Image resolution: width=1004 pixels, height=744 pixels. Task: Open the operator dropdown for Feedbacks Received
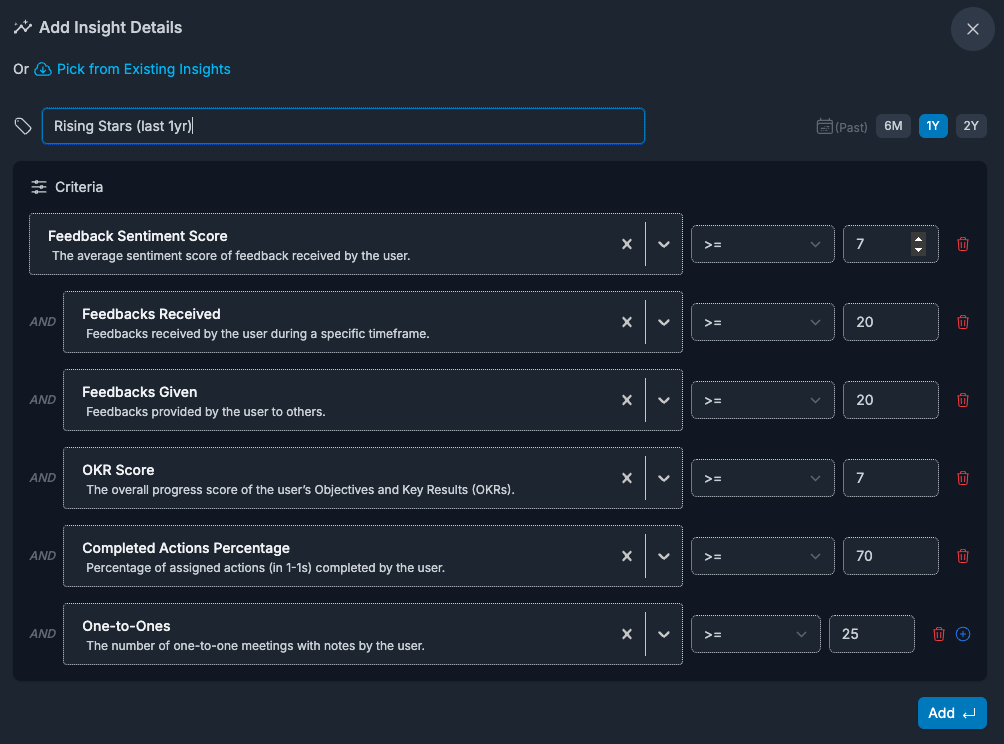pyautogui.click(x=762, y=322)
